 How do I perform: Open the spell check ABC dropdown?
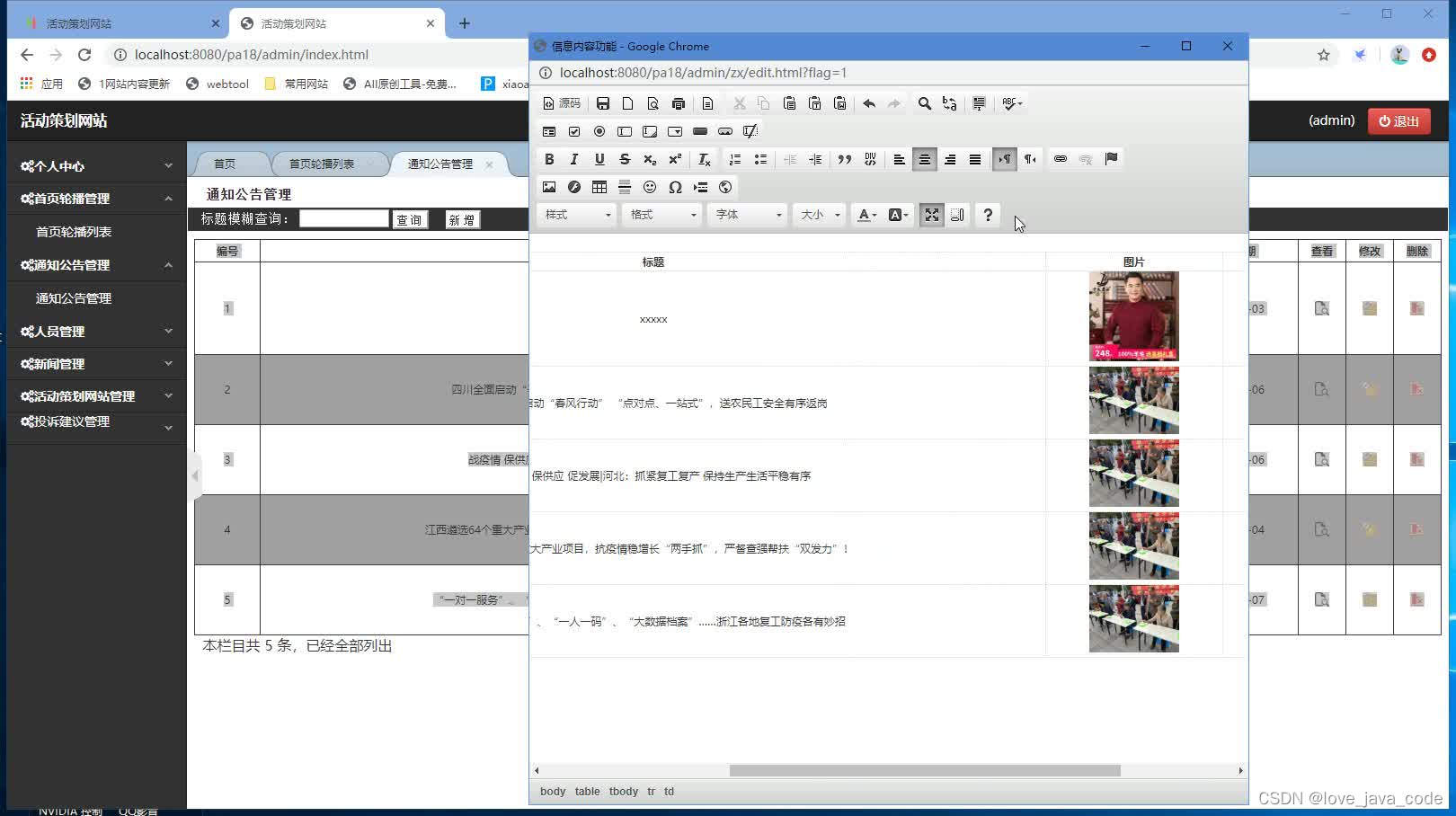pyautogui.click(x=1012, y=103)
